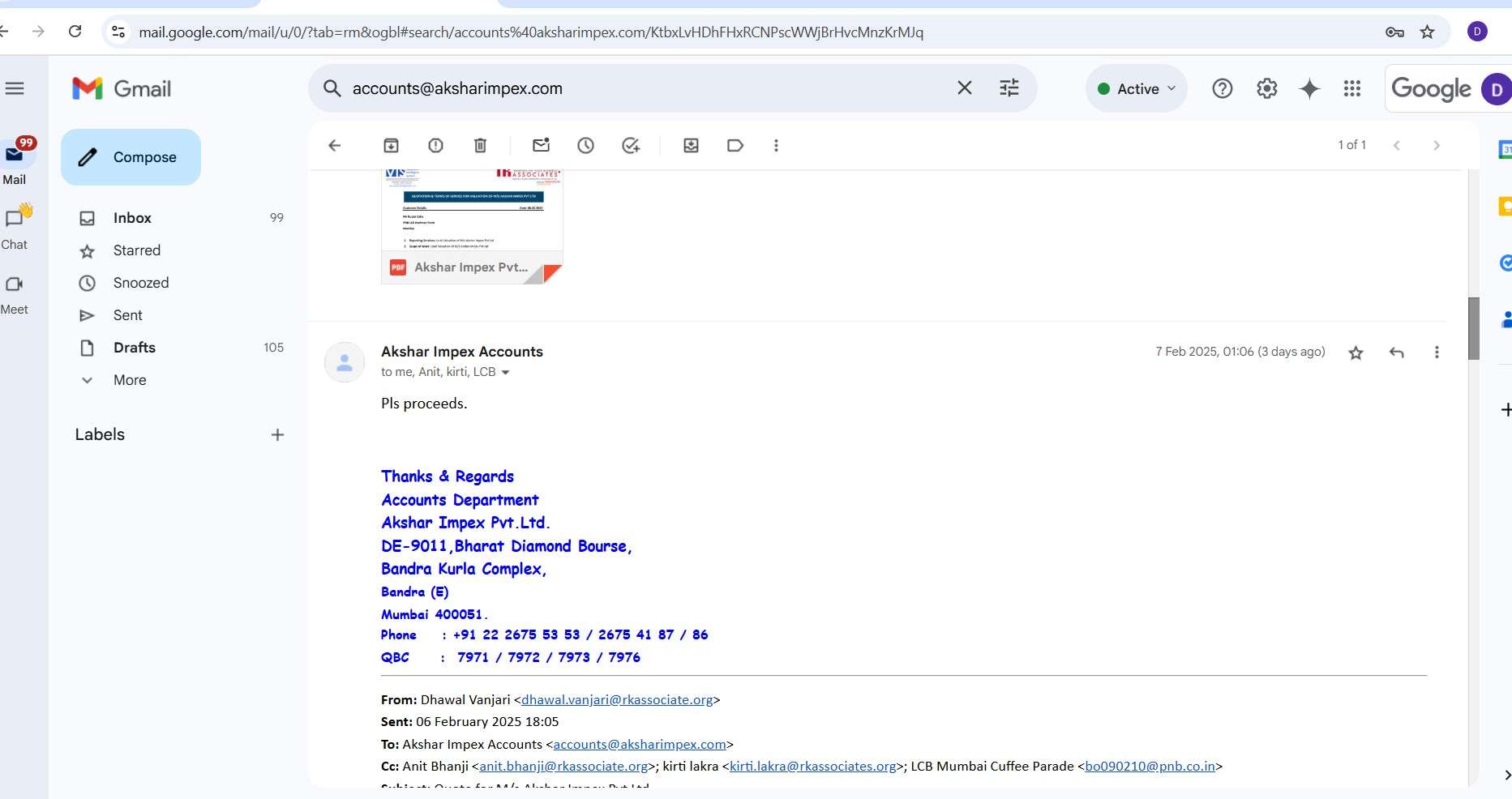Click the search magnifier icon
Viewport: 1512px width, 799px height.
(x=332, y=88)
